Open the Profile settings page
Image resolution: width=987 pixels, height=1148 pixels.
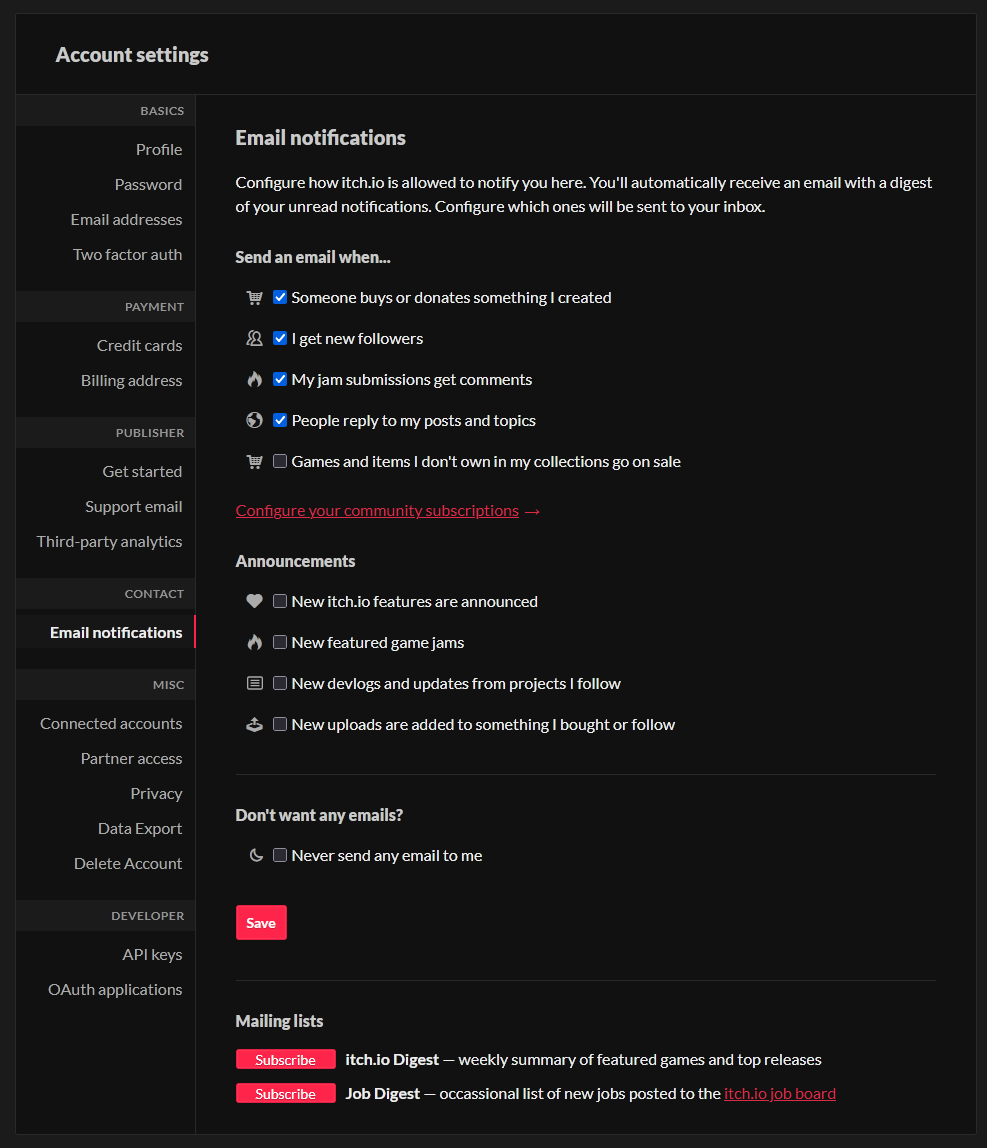(159, 149)
